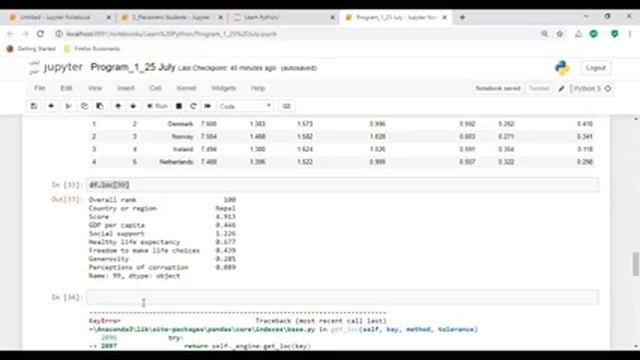
Task: Switch to the Placement Students browser tab
Action: (171, 18)
